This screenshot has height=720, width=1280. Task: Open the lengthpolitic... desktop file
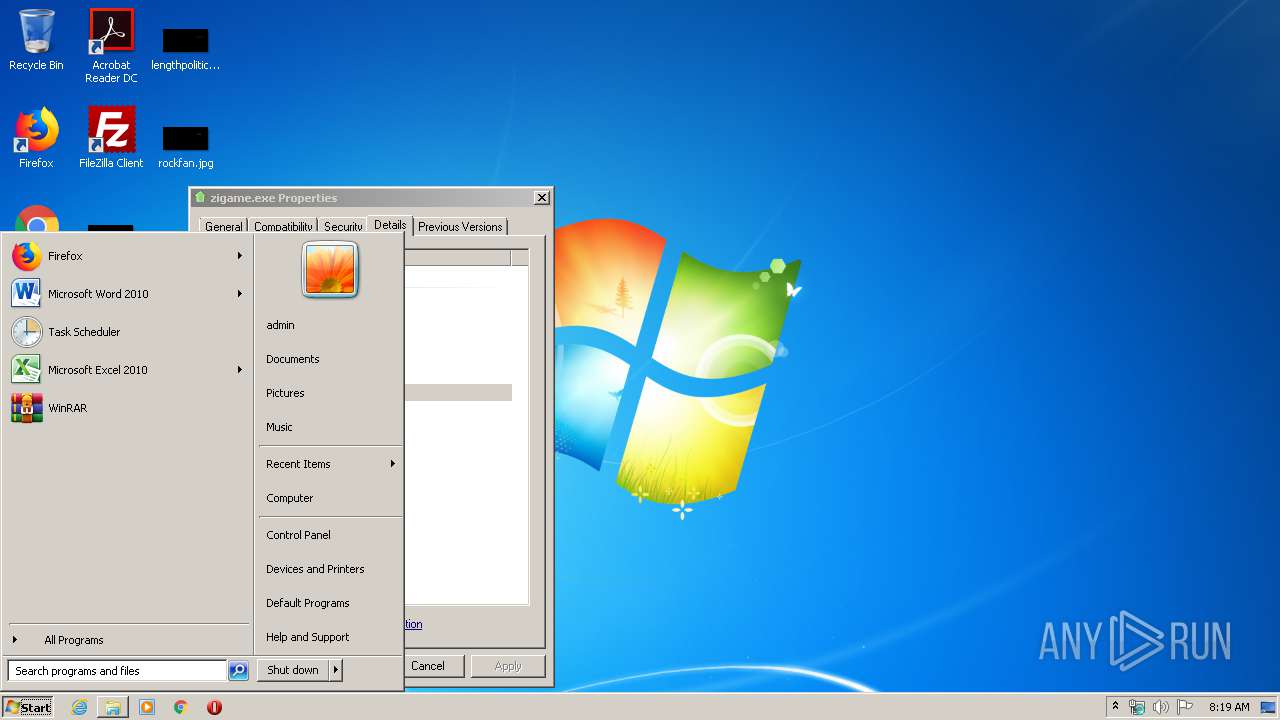click(x=185, y=50)
